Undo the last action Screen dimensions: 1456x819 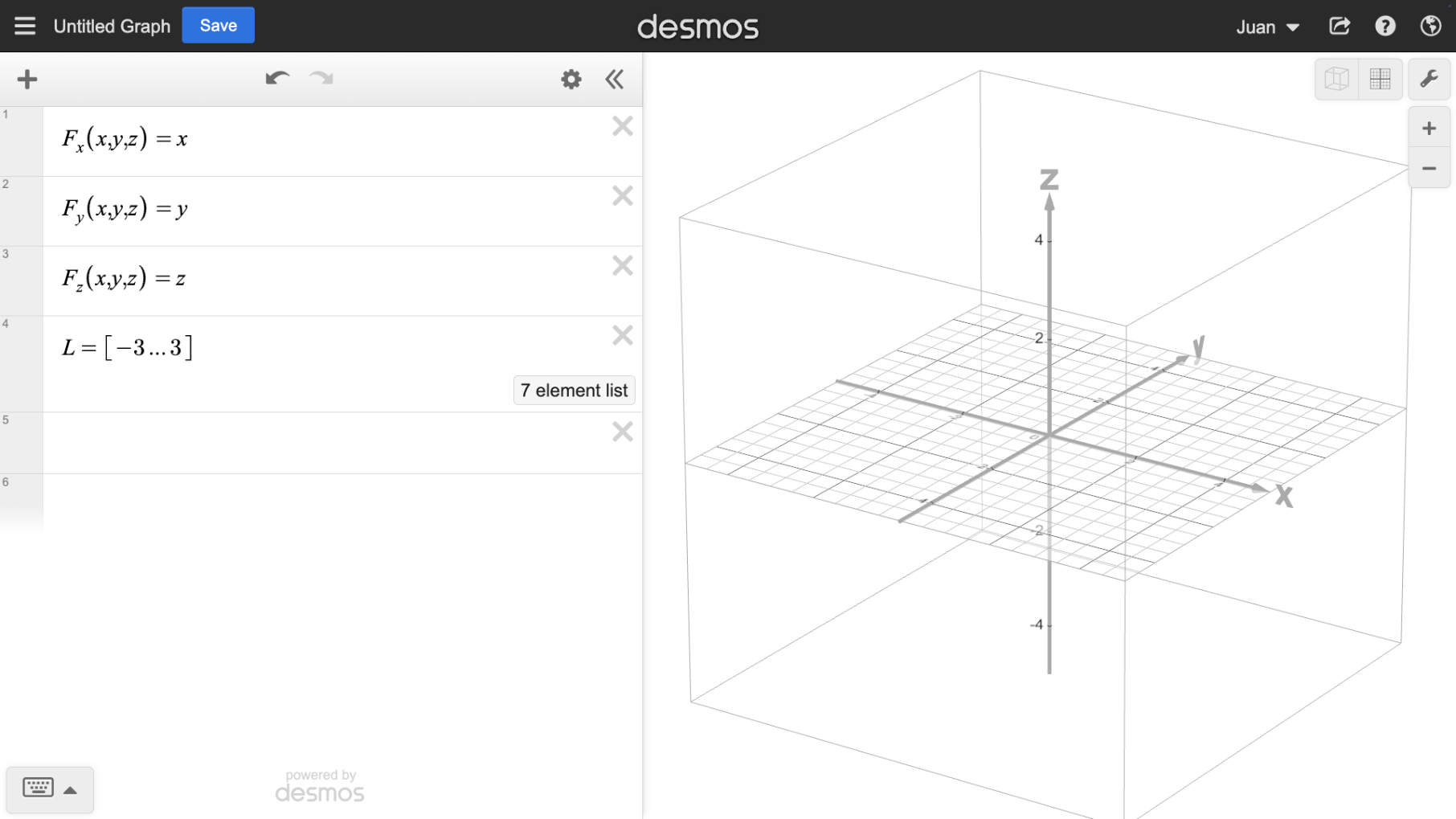click(x=276, y=78)
